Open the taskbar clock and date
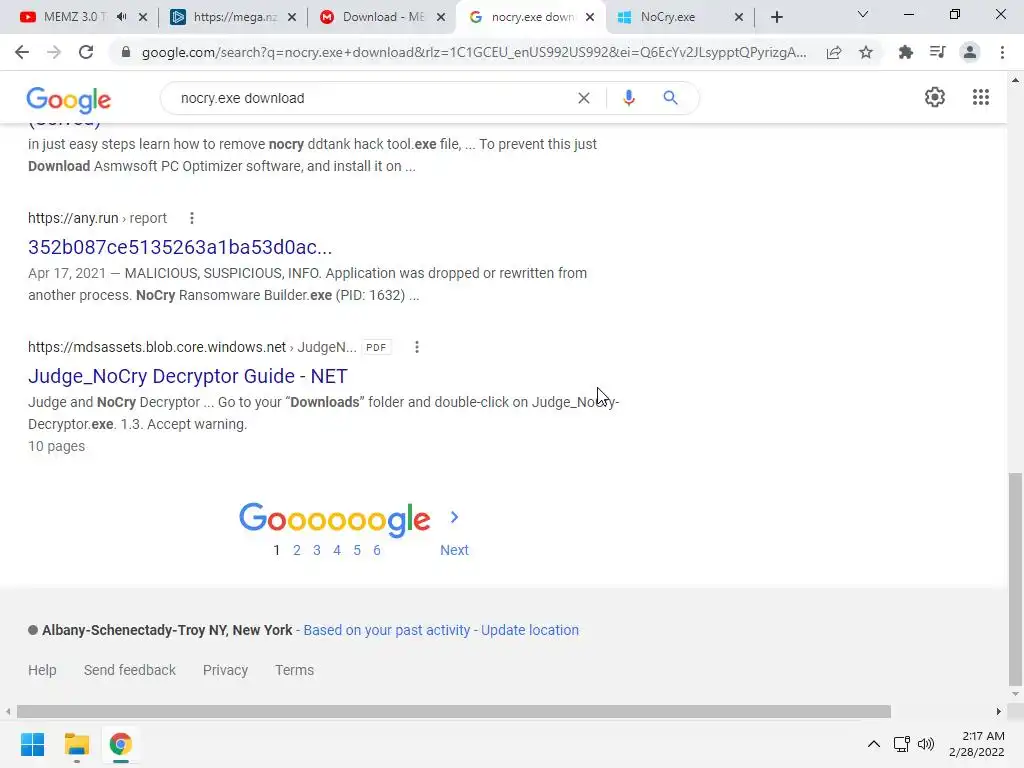This screenshot has width=1024, height=768. point(977,744)
